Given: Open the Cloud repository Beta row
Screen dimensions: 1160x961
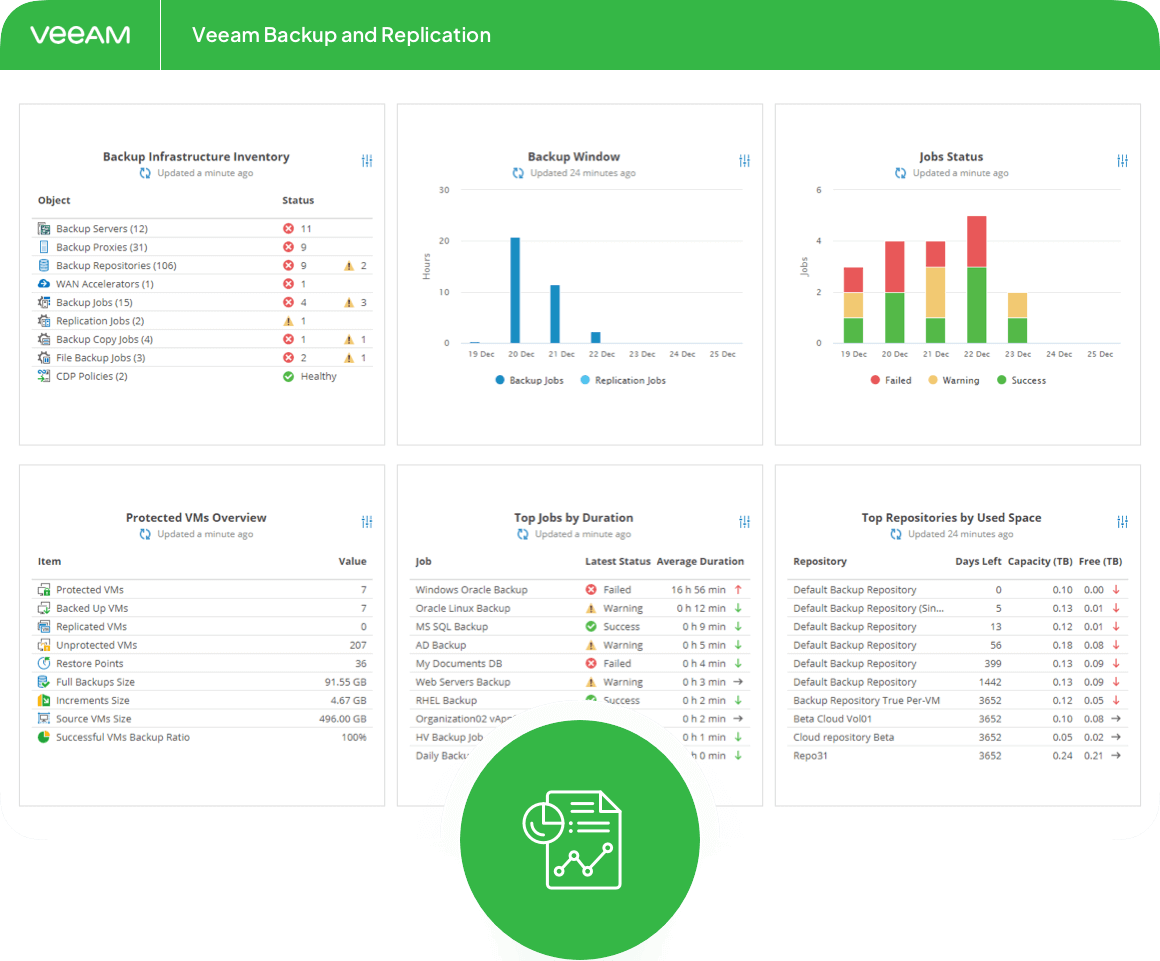Looking at the screenshot, I should click(x=957, y=738).
